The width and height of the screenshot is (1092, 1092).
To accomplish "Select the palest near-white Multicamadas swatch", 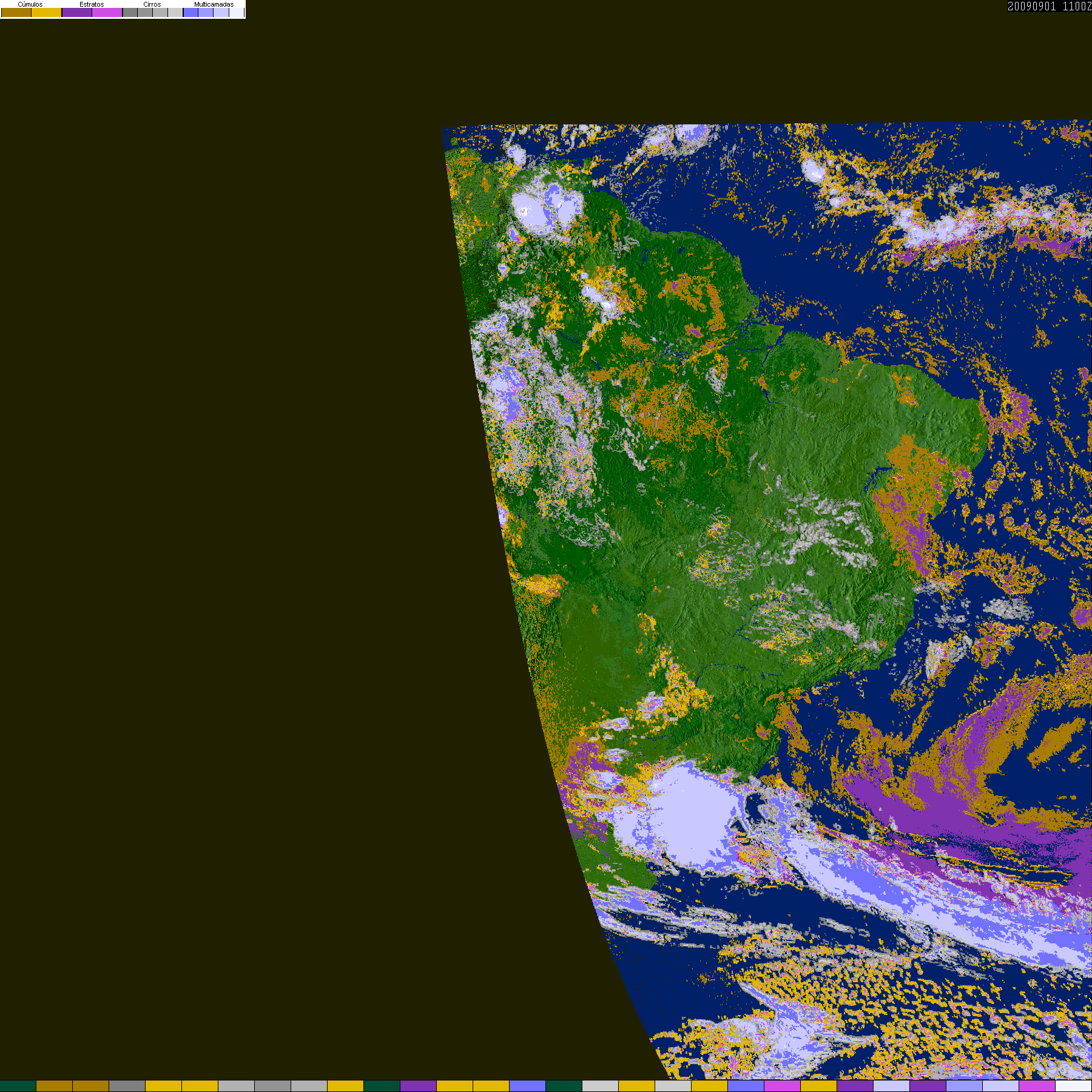I will pyautogui.click(x=237, y=12).
